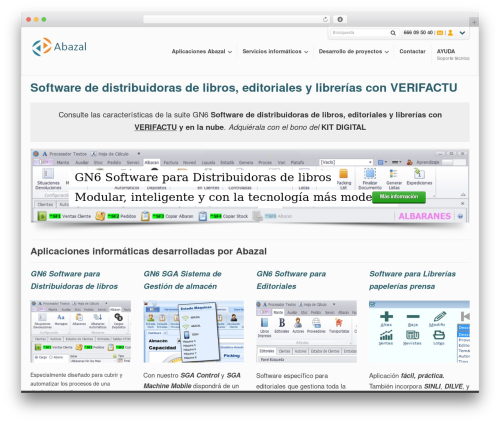The image size is (500, 423).
Task: Click the Clientes tab in banner
Action: pos(45,204)
